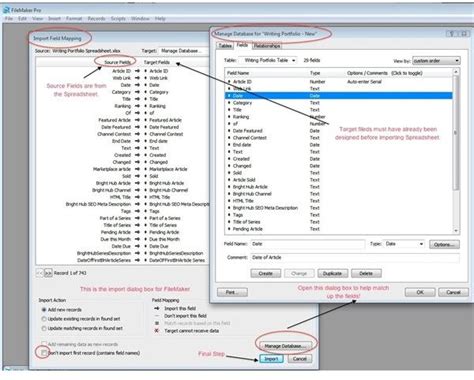Toggle import arrow for Category mapping
Viewport: 474px width, 380px height.
(137, 92)
